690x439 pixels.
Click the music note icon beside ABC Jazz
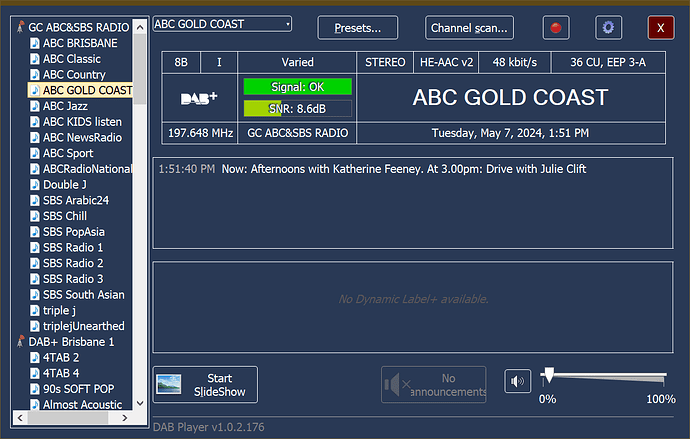pyautogui.click(x=34, y=106)
